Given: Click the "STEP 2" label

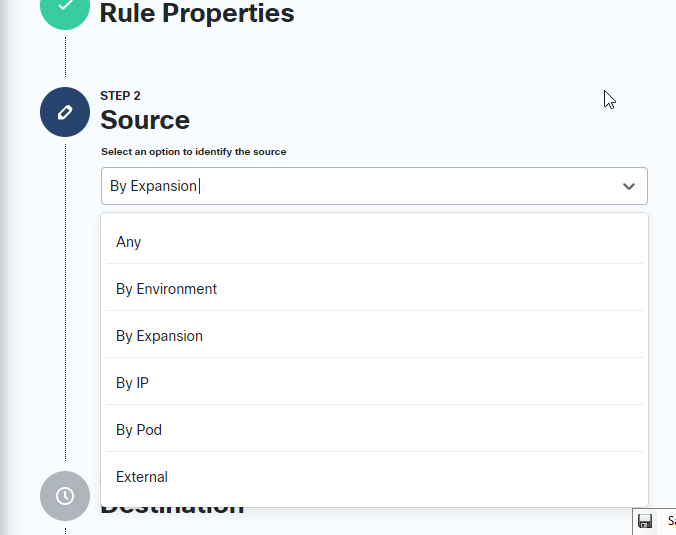Looking at the screenshot, I should pos(120,96).
